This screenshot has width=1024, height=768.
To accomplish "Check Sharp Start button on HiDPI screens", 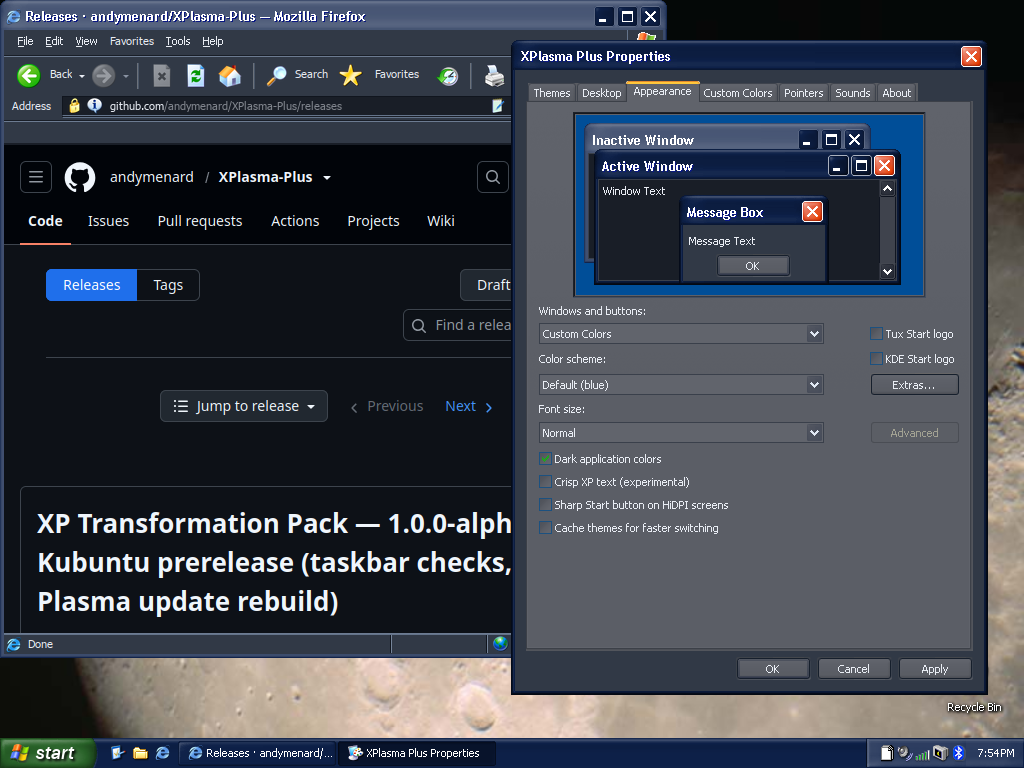I will (545, 504).
